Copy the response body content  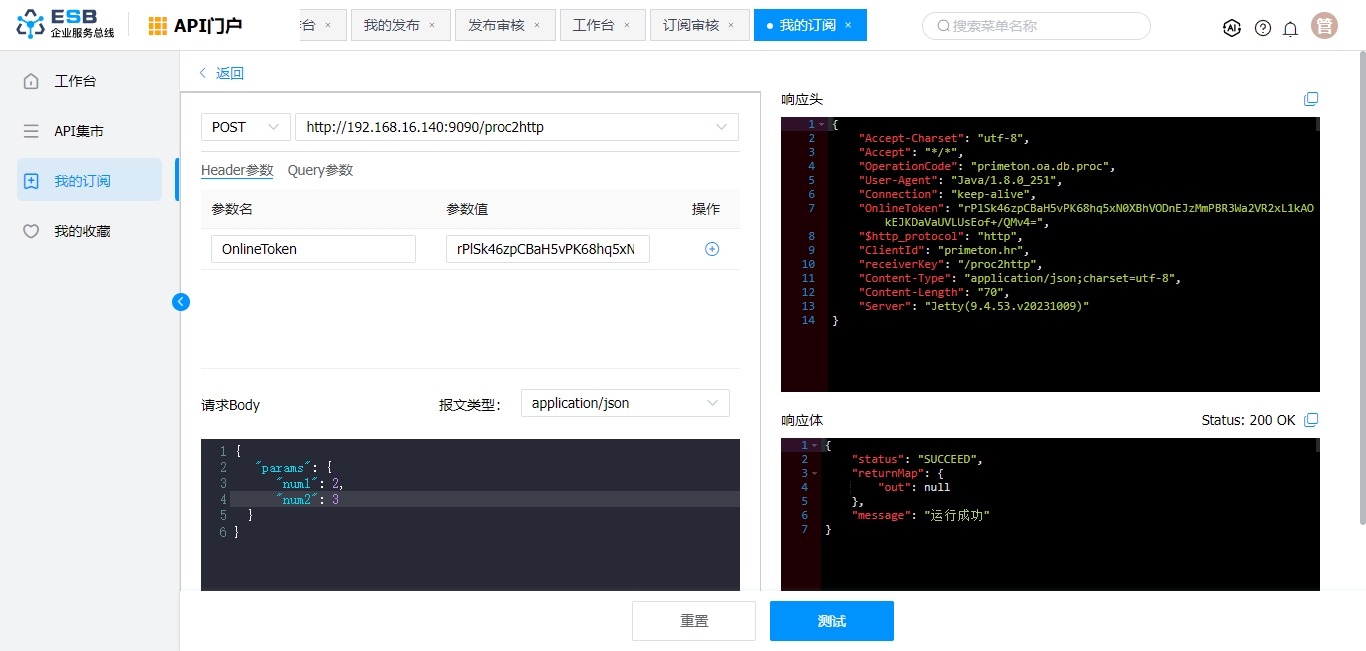coord(1312,420)
